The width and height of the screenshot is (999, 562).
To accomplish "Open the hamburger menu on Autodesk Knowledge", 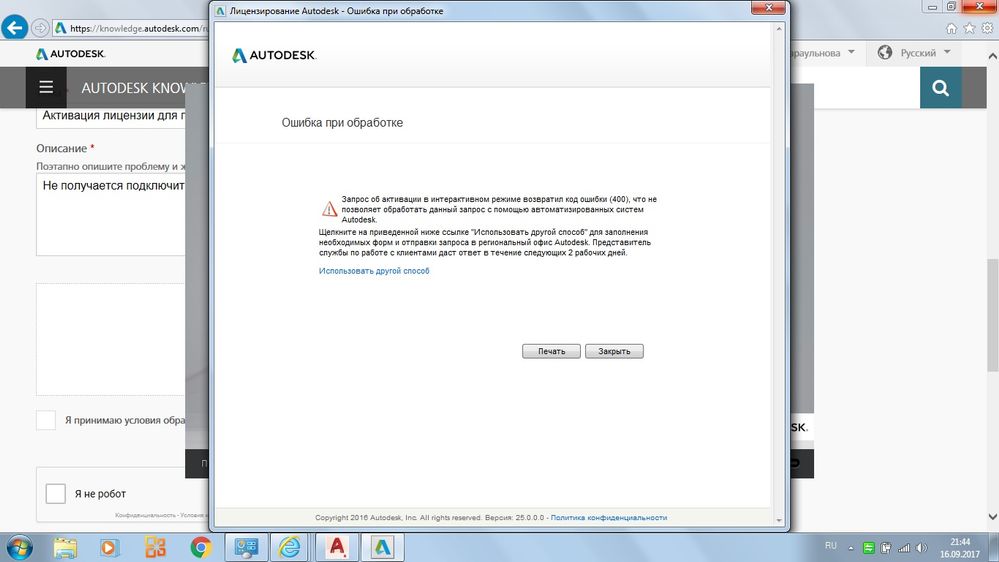I will 46,87.
